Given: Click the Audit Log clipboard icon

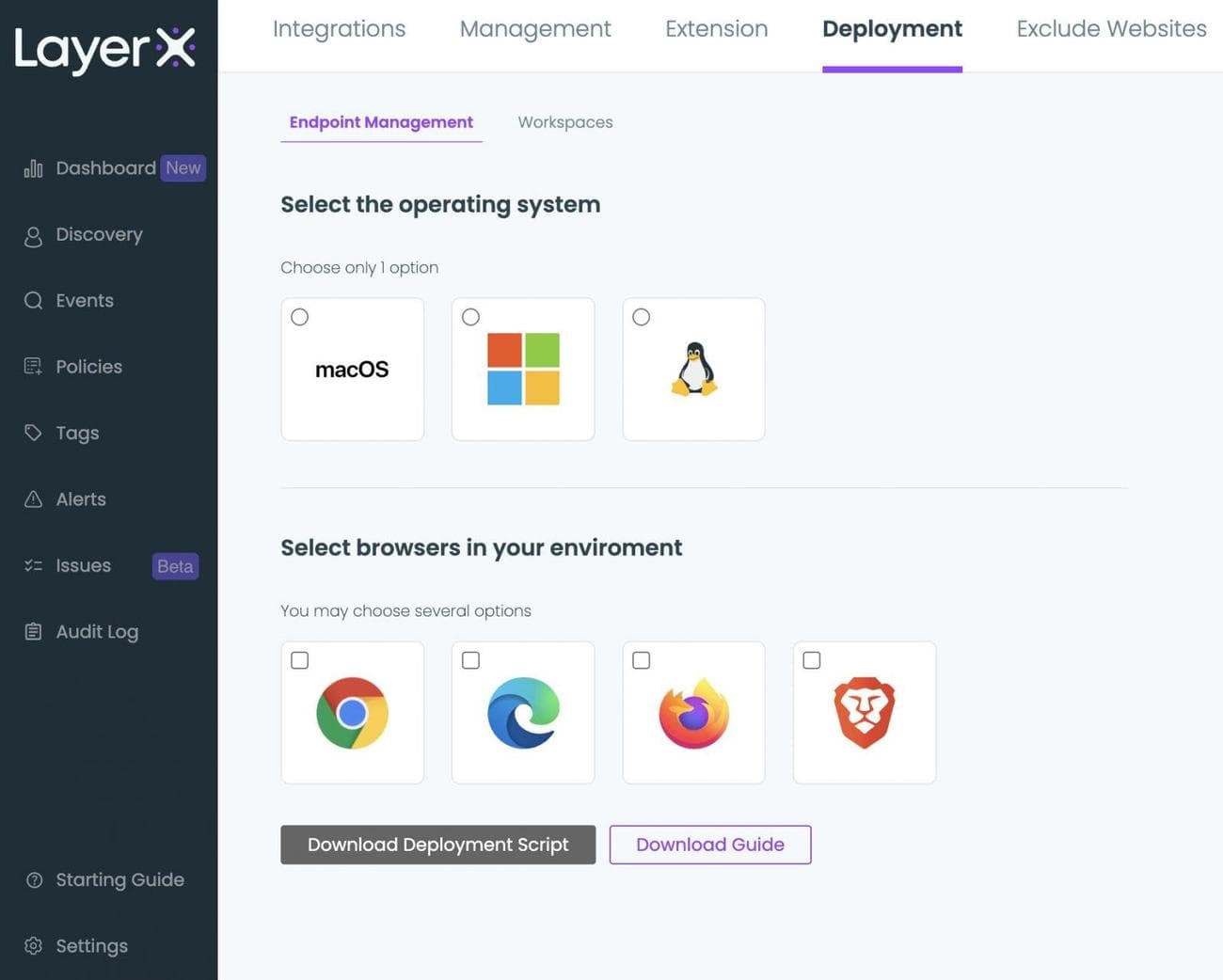Looking at the screenshot, I should (x=34, y=632).
